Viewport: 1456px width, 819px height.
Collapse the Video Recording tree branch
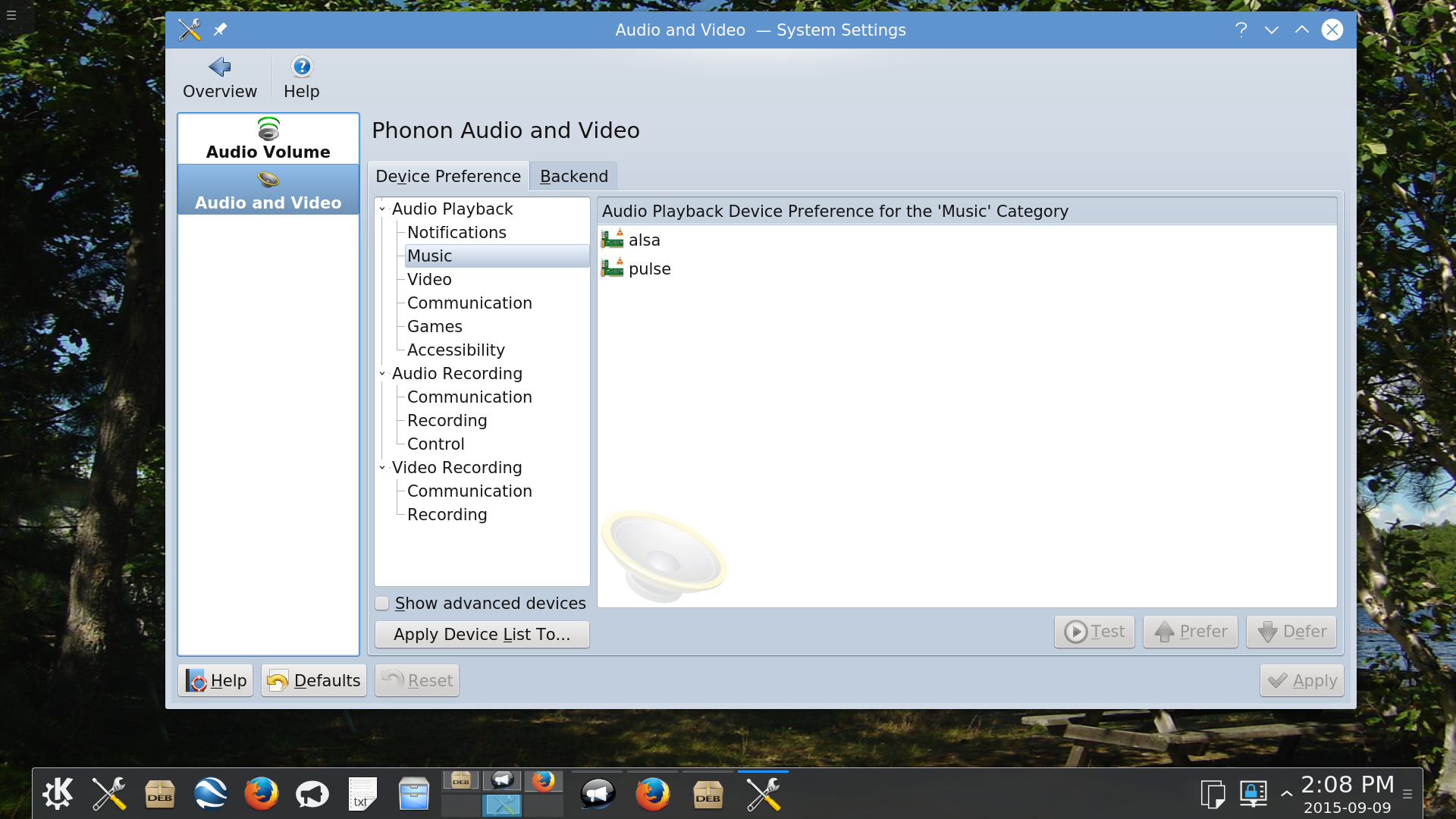(382, 467)
